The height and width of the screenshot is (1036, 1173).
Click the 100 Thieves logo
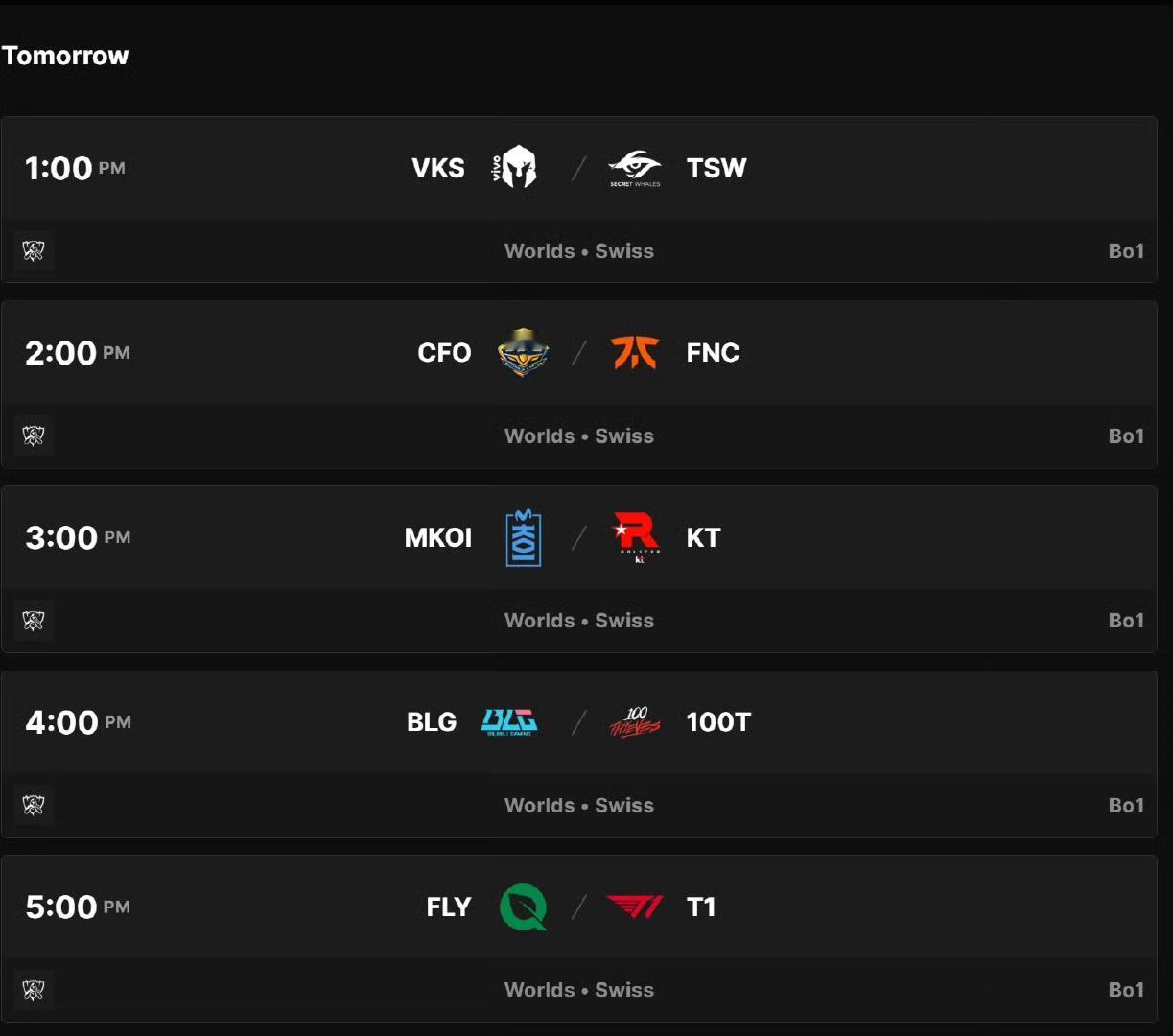[x=635, y=722]
